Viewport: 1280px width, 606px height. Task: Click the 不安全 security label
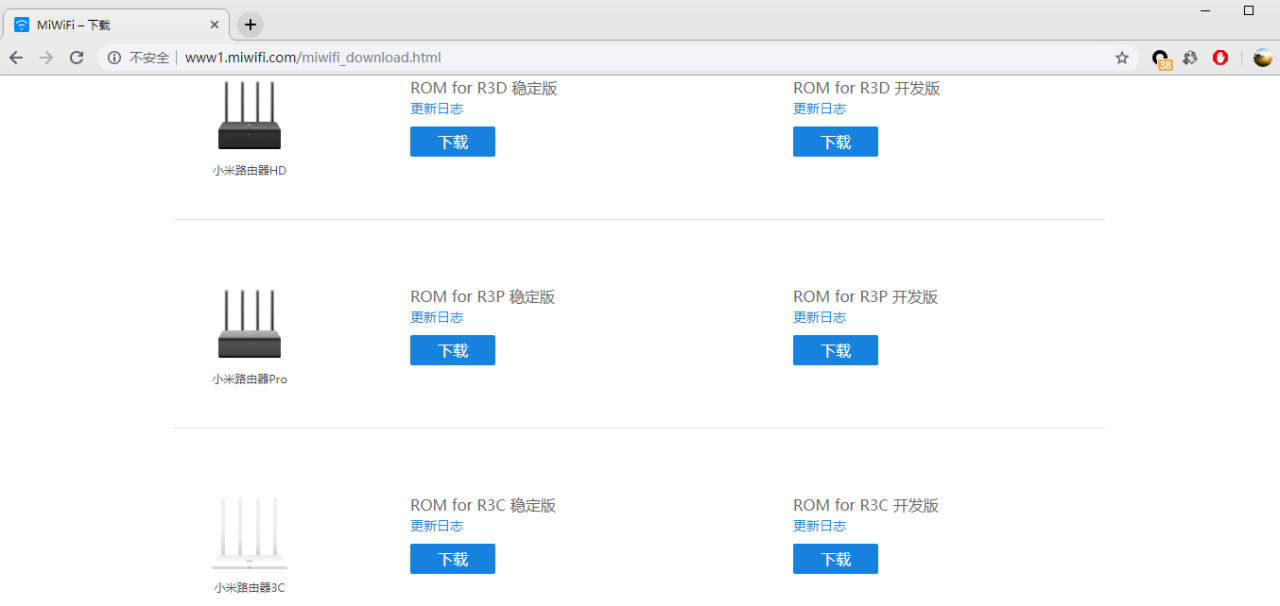pyautogui.click(x=149, y=58)
